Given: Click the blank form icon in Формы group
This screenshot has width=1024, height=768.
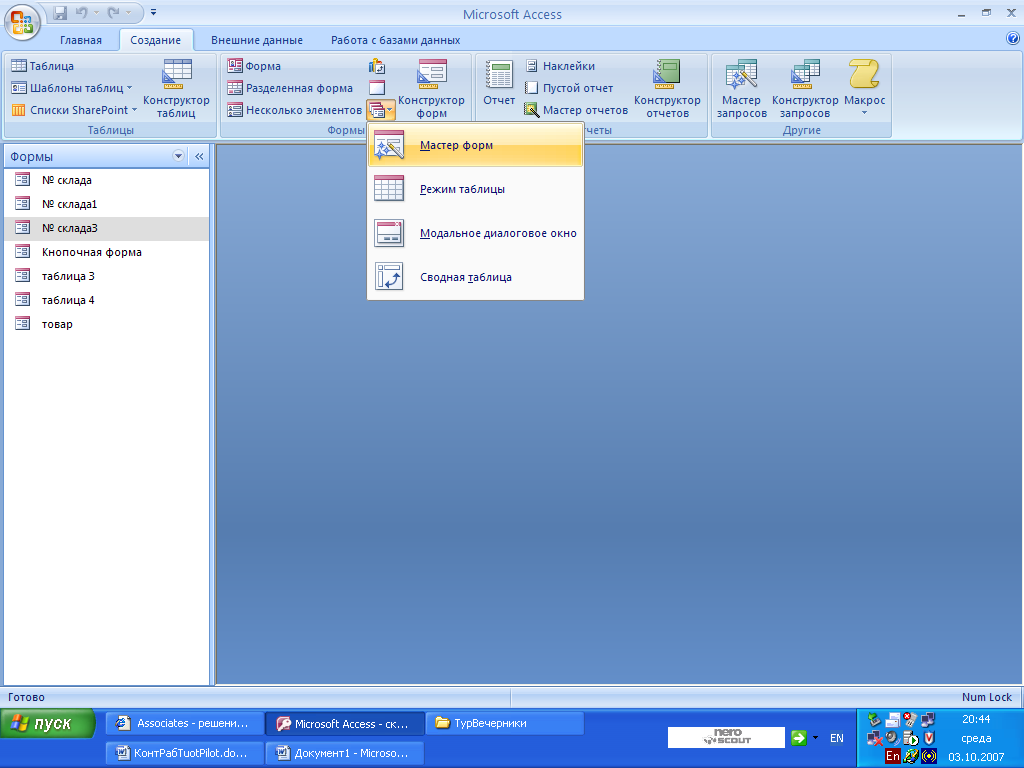Looking at the screenshot, I should click(x=377, y=88).
